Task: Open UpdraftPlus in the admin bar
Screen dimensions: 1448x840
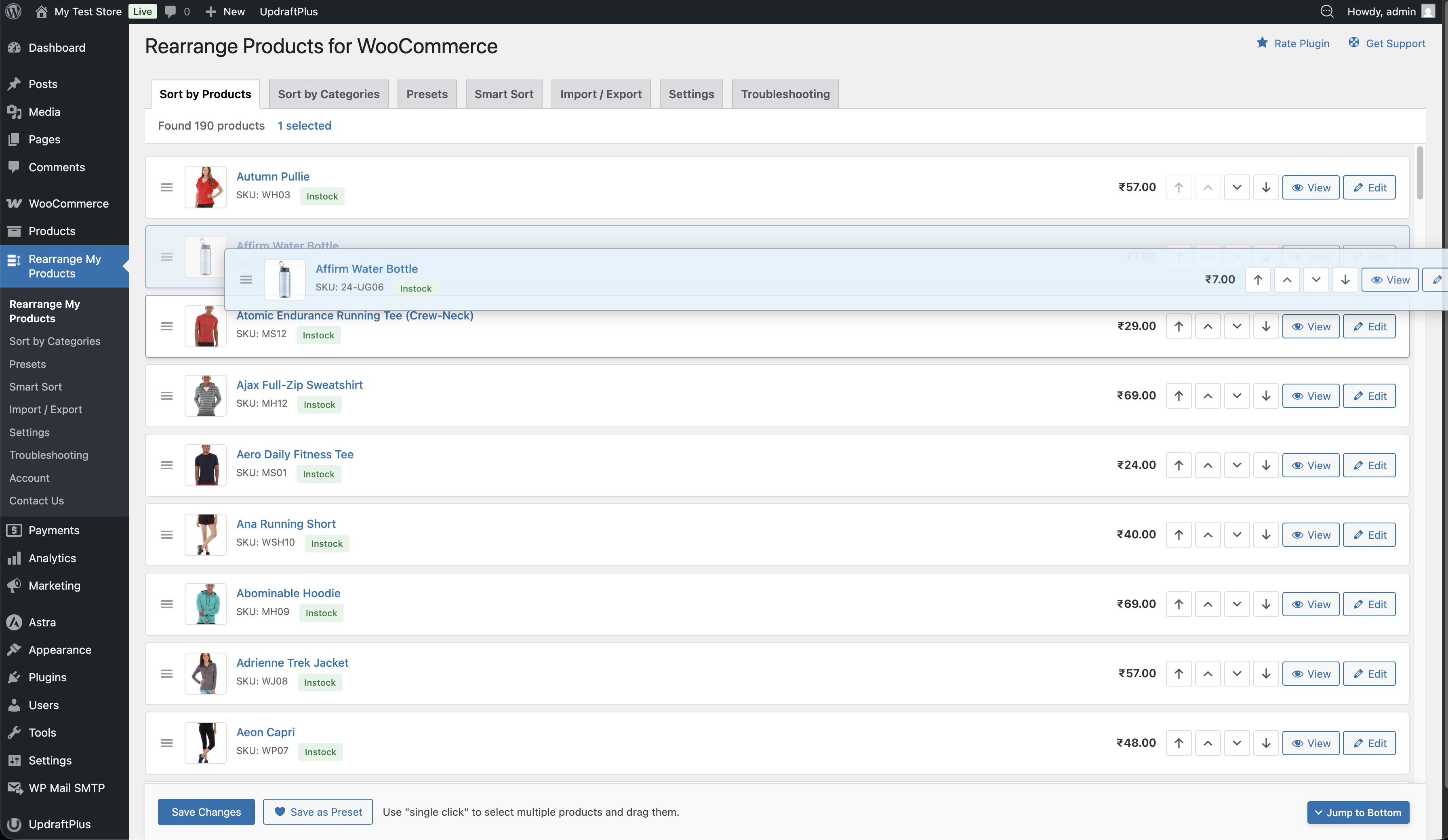Action: click(x=288, y=11)
